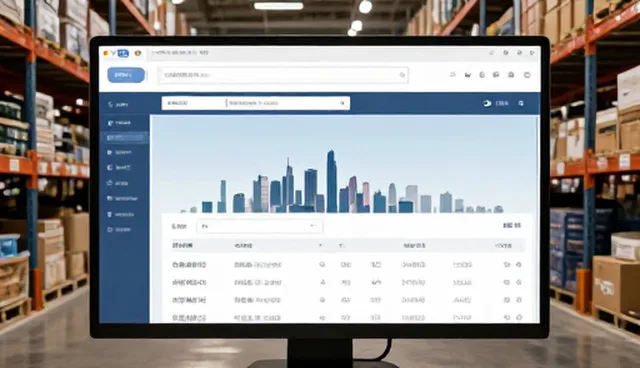
Task: Click the first cell of the first table row
Action: tap(189, 265)
